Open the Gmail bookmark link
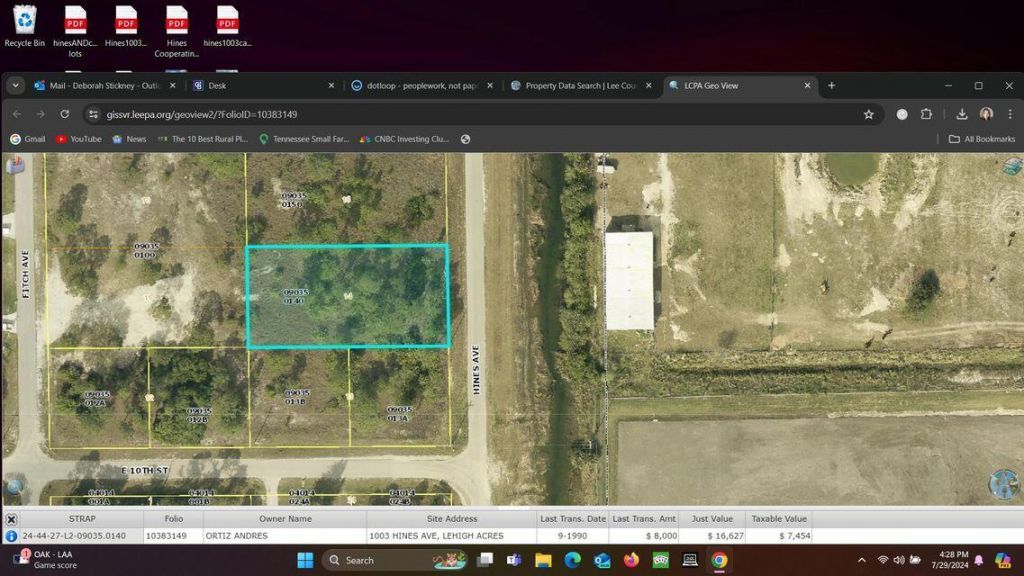This screenshot has height=576, width=1024. pos(27,138)
